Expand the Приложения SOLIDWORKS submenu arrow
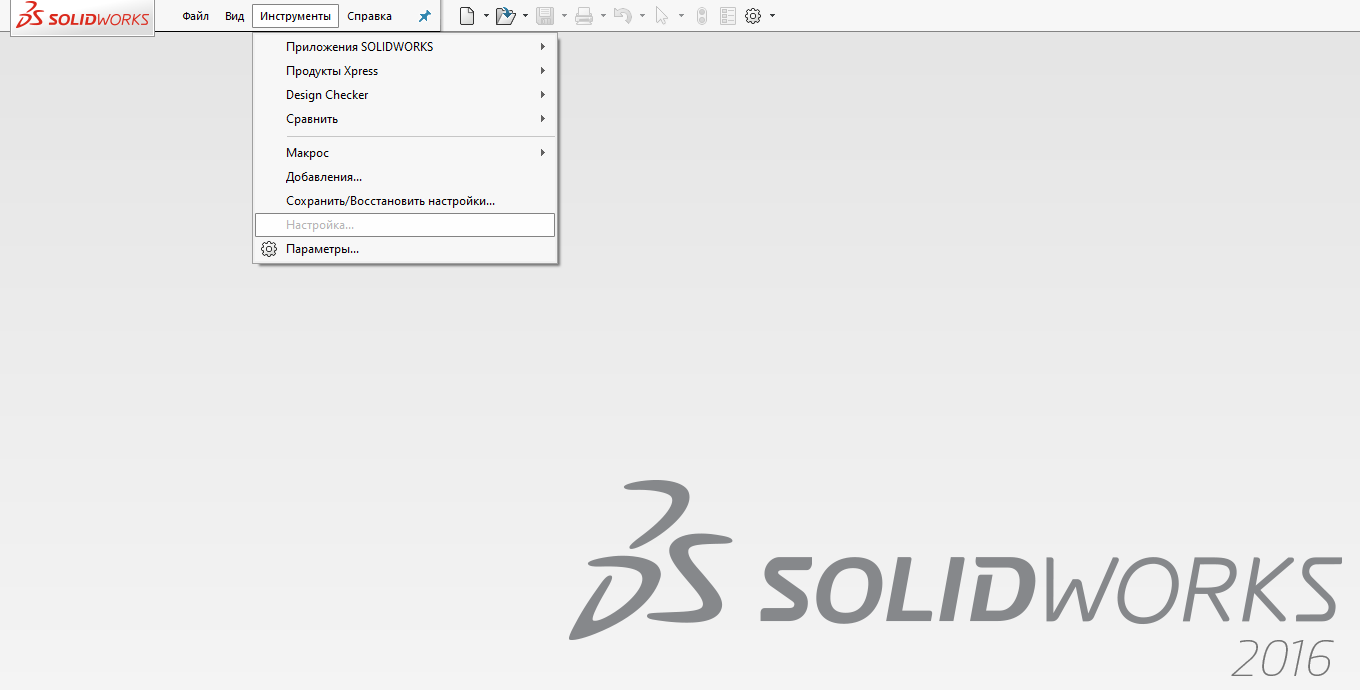 point(543,47)
